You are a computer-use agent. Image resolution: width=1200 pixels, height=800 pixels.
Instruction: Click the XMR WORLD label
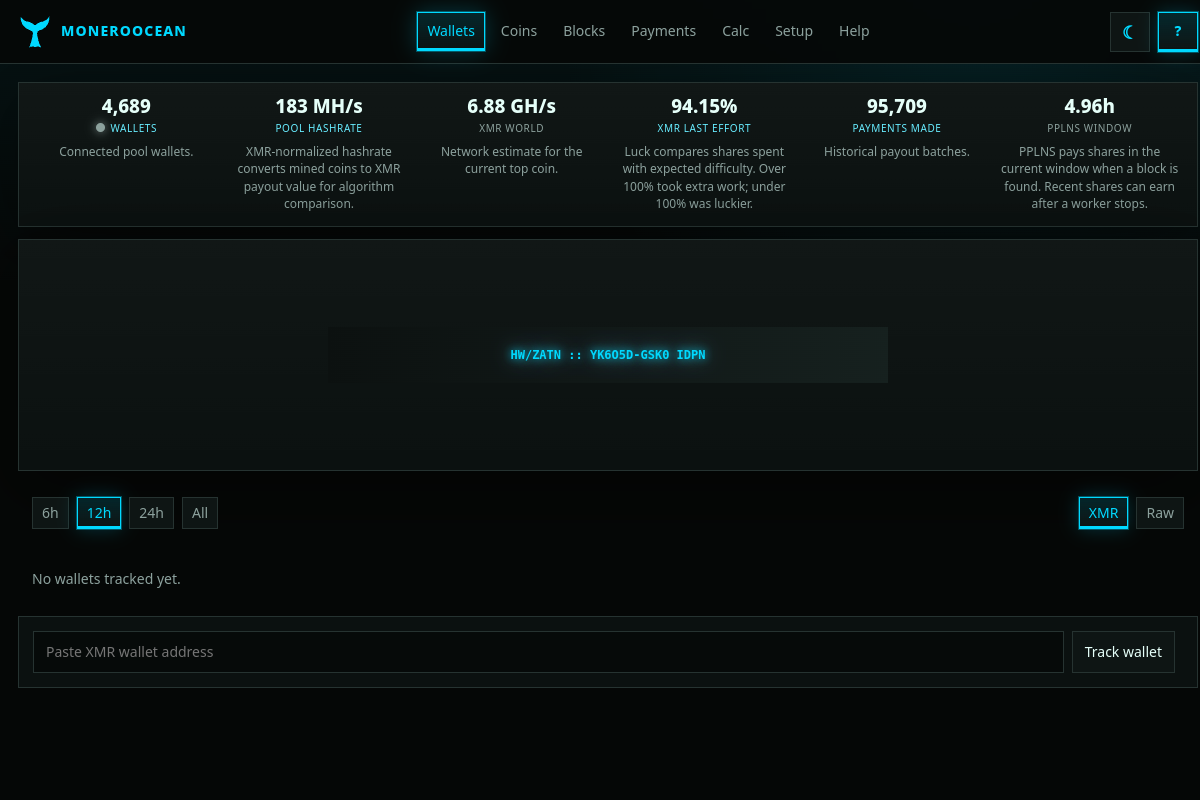click(512, 128)
